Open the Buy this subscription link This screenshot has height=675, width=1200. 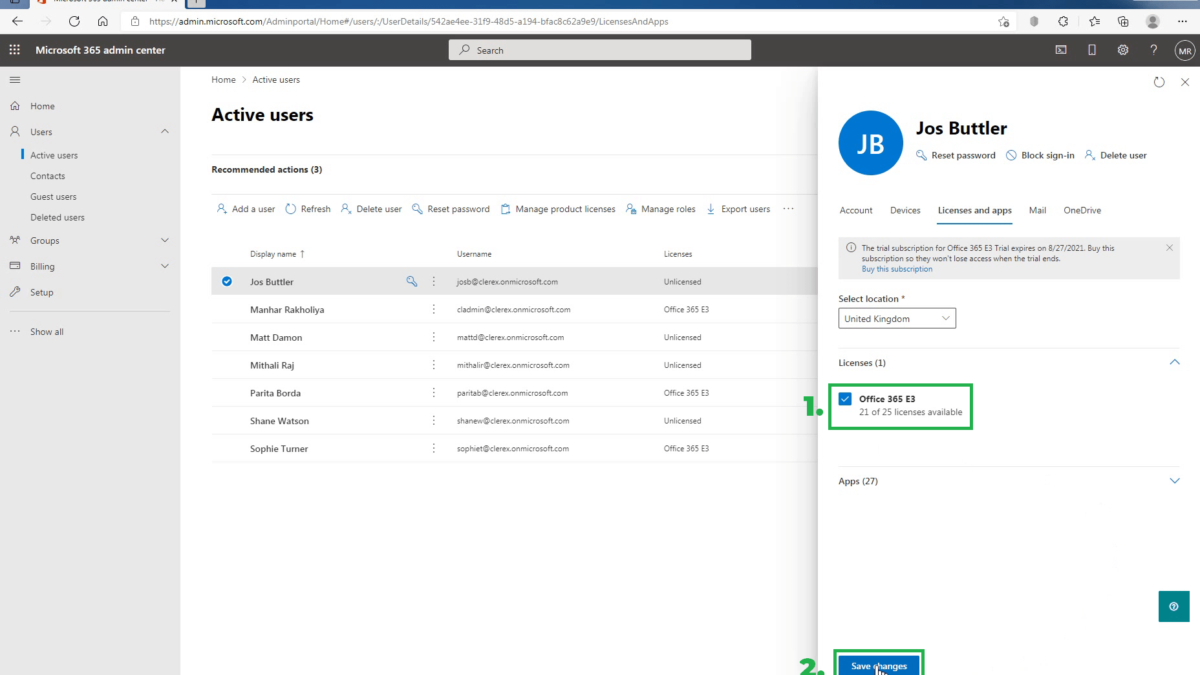[x=897, y=269]
